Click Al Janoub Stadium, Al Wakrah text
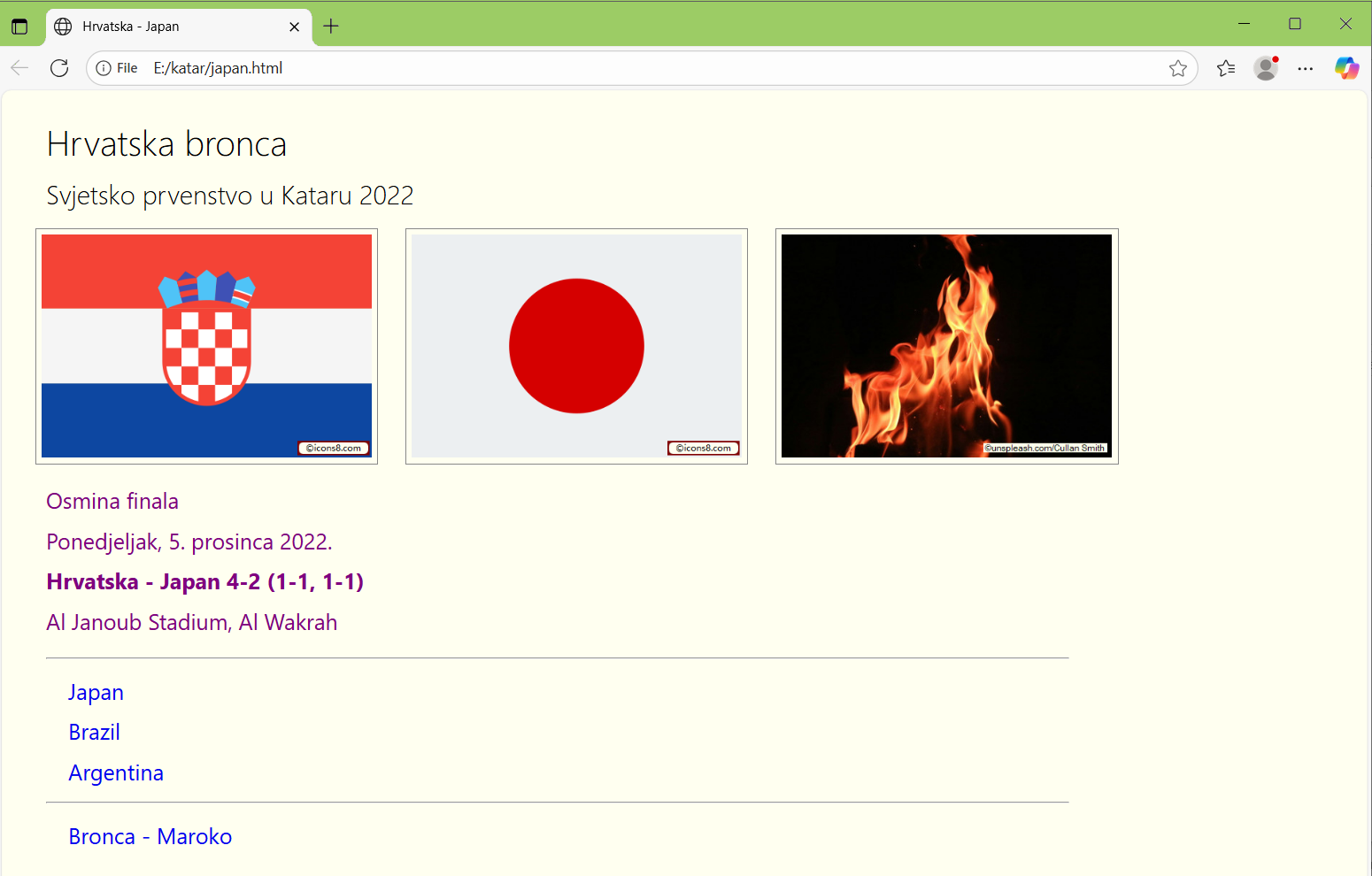 tap(192, 622)
